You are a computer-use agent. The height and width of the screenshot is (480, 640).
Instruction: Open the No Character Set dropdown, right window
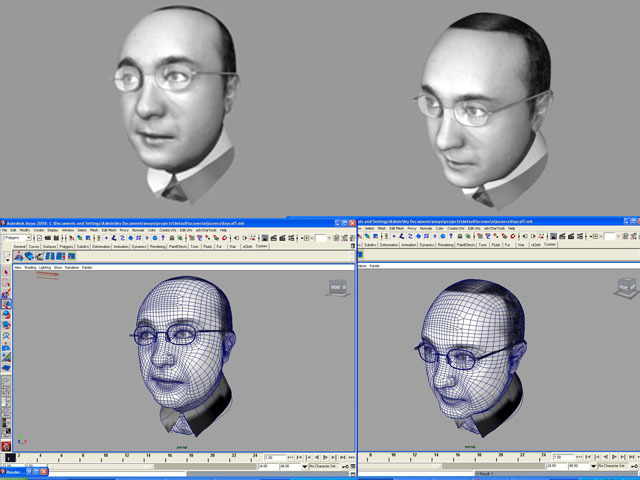[x=613, y=466]
